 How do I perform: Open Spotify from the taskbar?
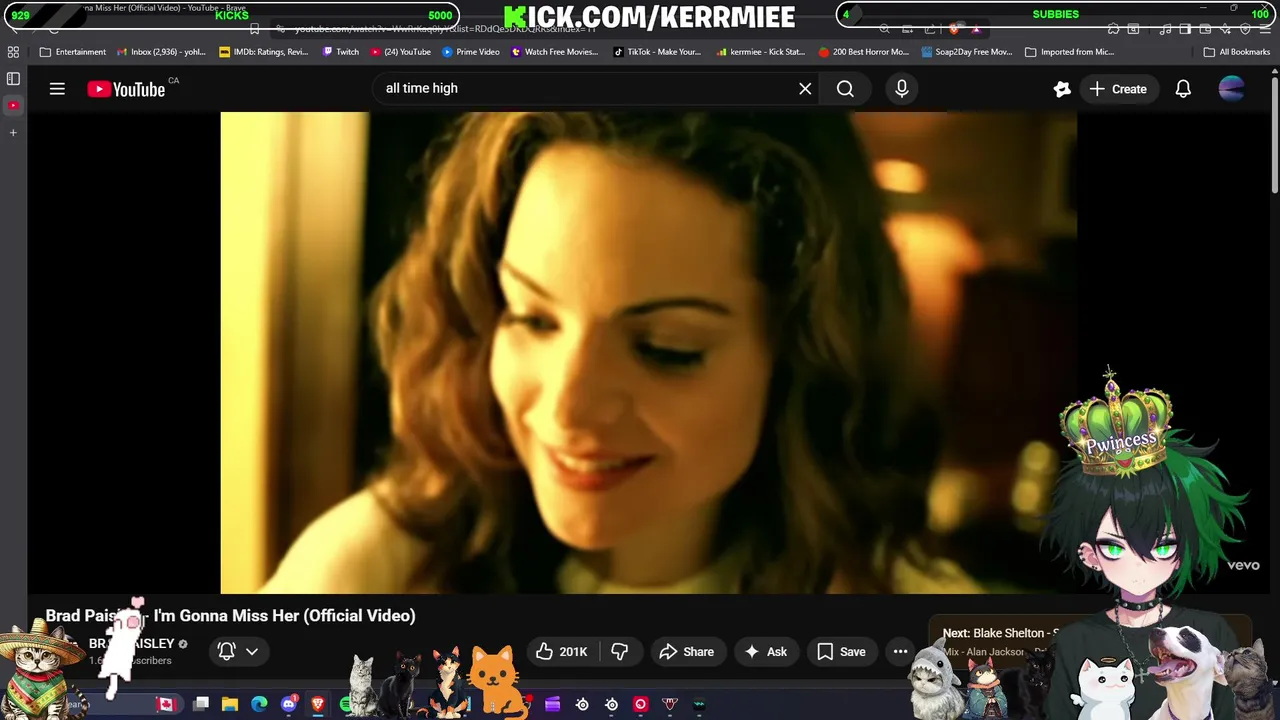point(346,705)
